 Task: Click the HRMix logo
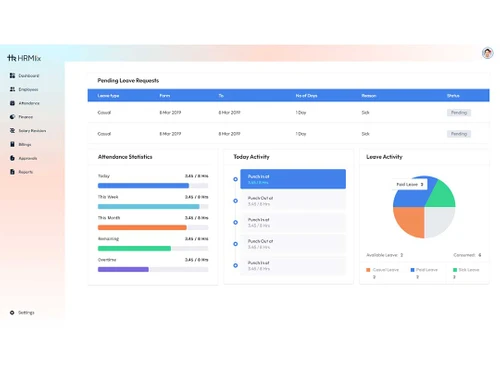(x=24, y=58)
